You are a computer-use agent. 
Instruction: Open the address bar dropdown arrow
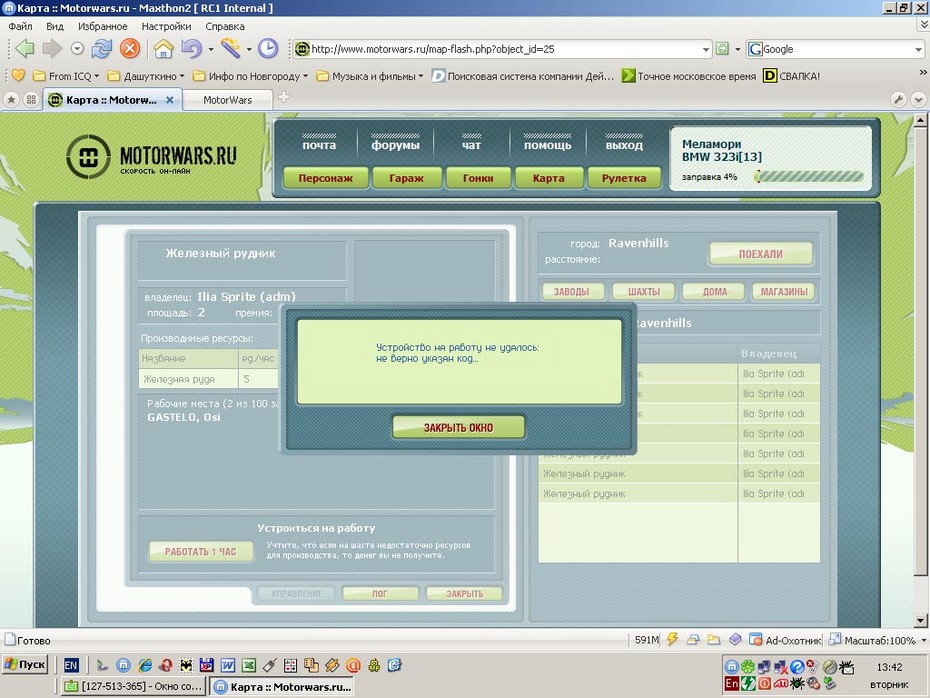(706, 49)
